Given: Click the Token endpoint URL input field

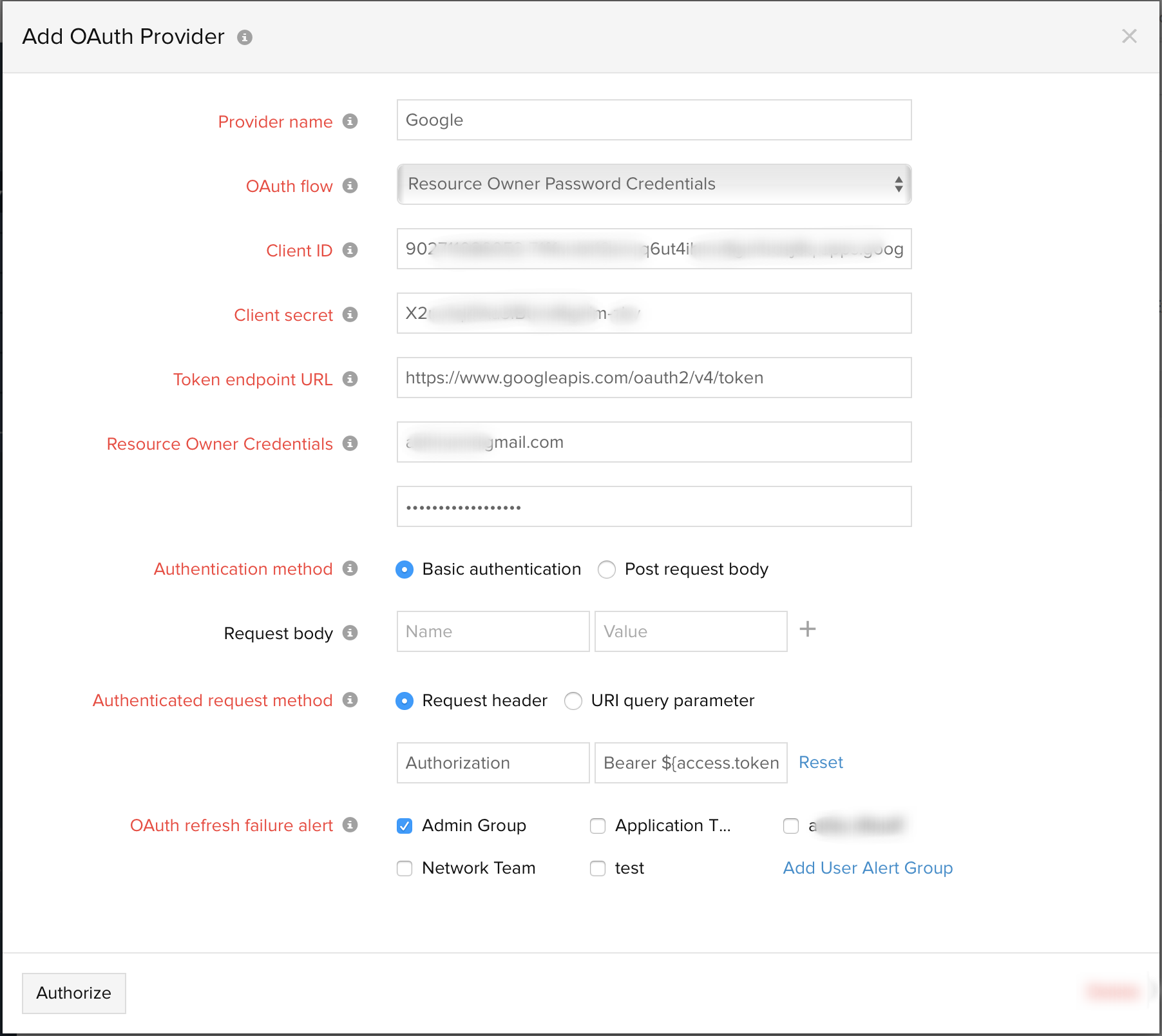Looking at the screenshot, I should (x=654, y=378).
